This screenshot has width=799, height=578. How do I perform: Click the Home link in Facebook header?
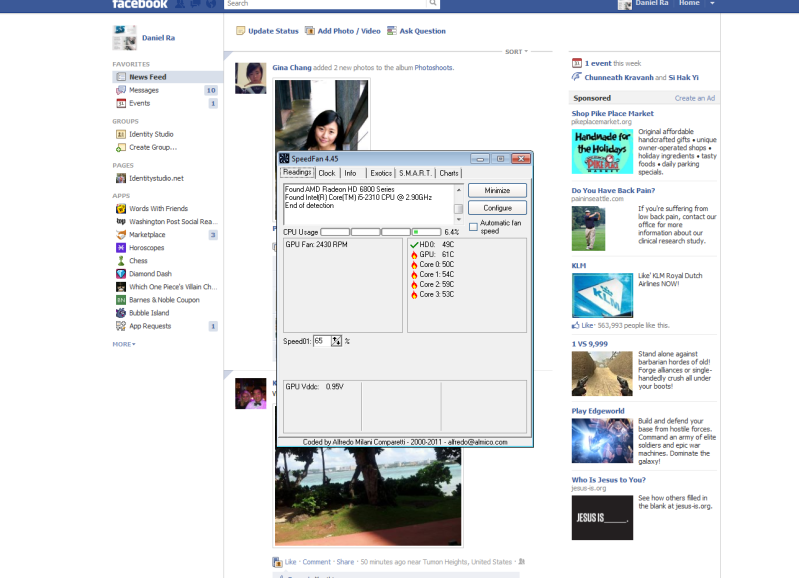[x=689, y=3]
